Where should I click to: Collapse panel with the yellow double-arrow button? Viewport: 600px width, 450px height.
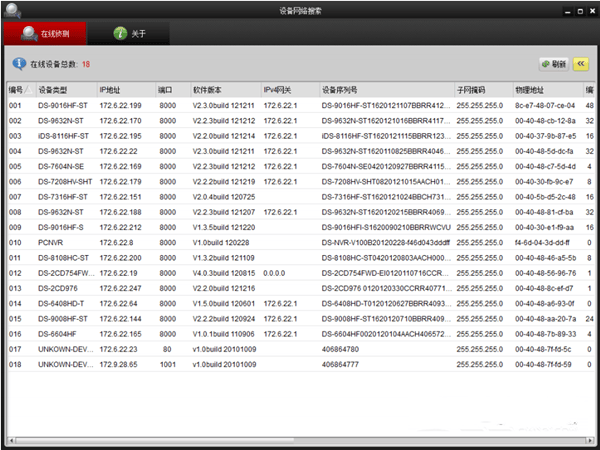tap(579, 63)
